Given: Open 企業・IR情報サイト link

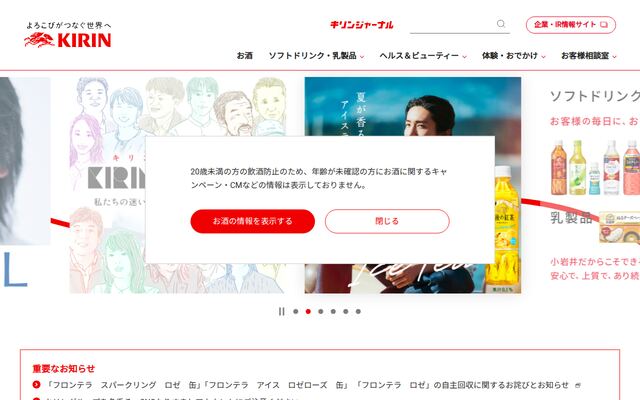Looking at the screenshot, I should (571, 24).
